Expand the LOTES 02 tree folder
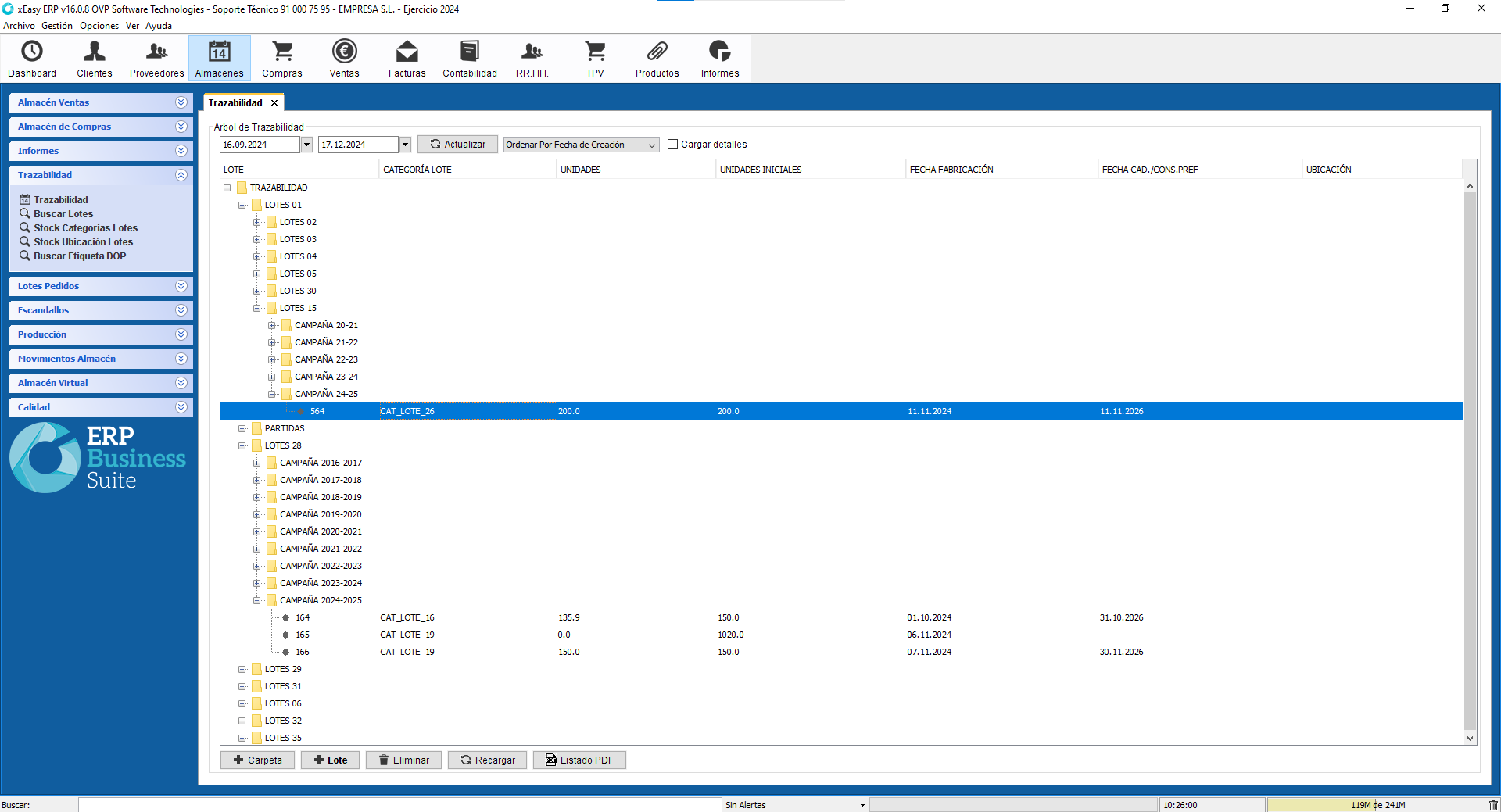1501x812 pixels. pyautogui.click(x=256, y=222)
